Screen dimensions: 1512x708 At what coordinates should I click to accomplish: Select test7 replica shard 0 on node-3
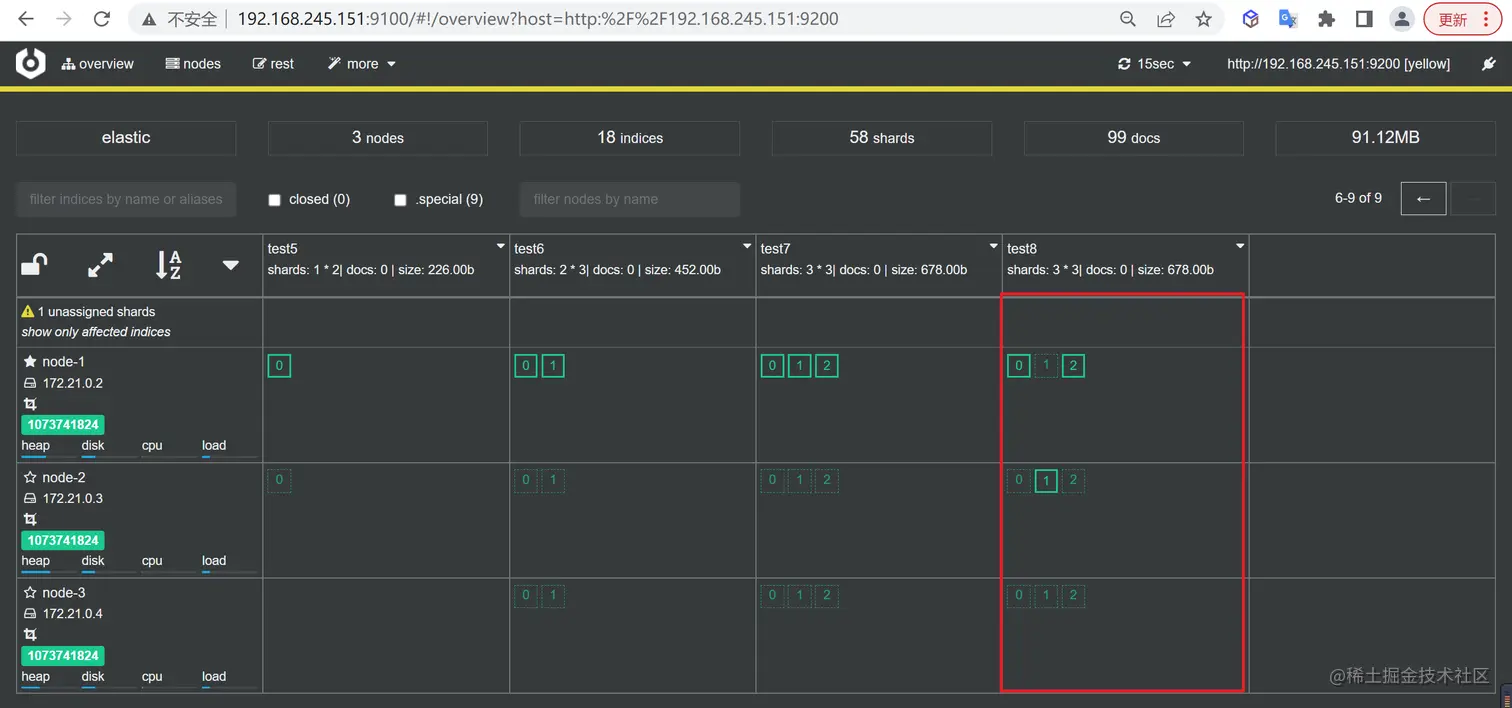(772, 596)
